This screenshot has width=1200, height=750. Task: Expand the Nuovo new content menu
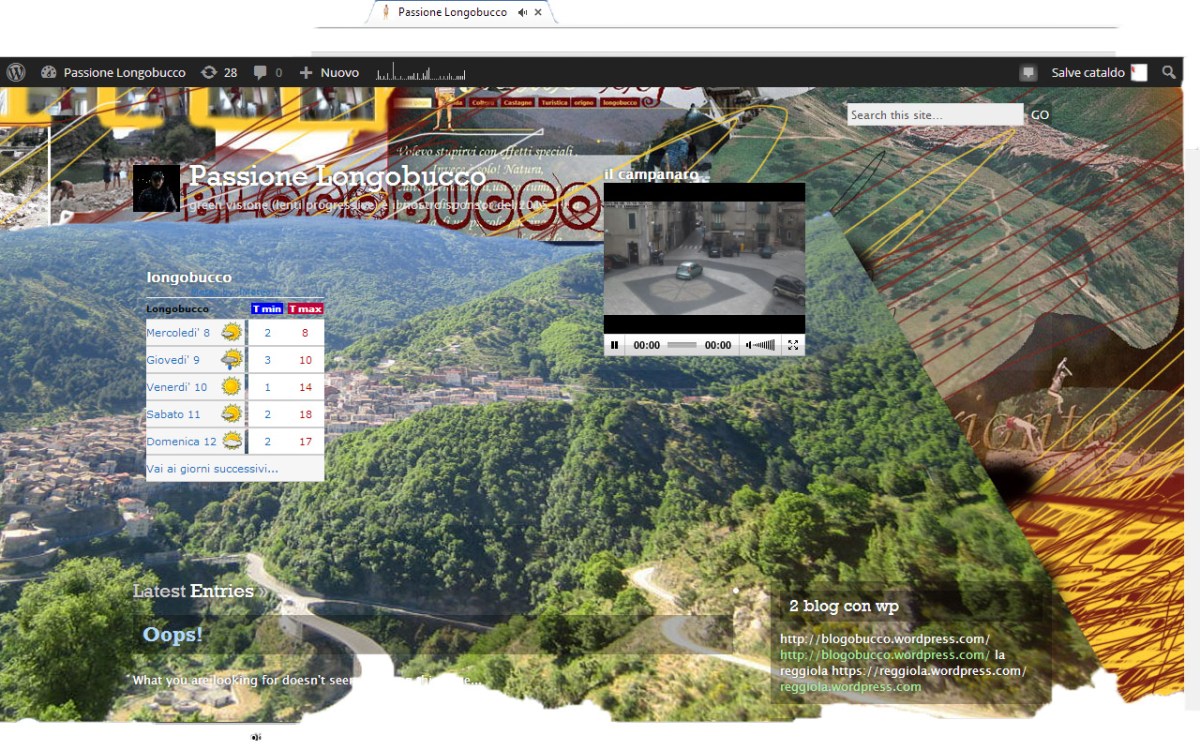click(329, 72)
